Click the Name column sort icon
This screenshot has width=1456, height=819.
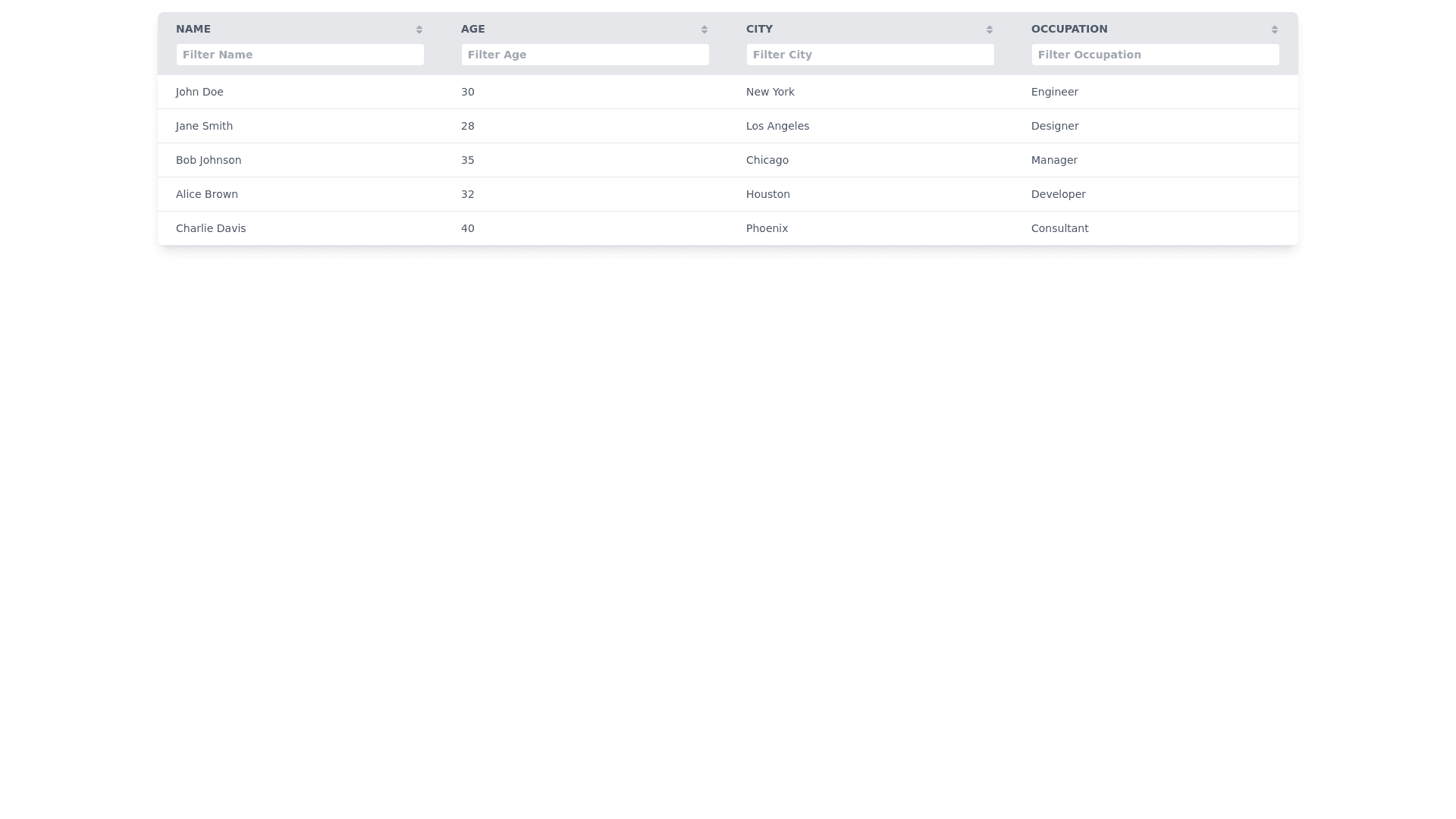point(419,30)
